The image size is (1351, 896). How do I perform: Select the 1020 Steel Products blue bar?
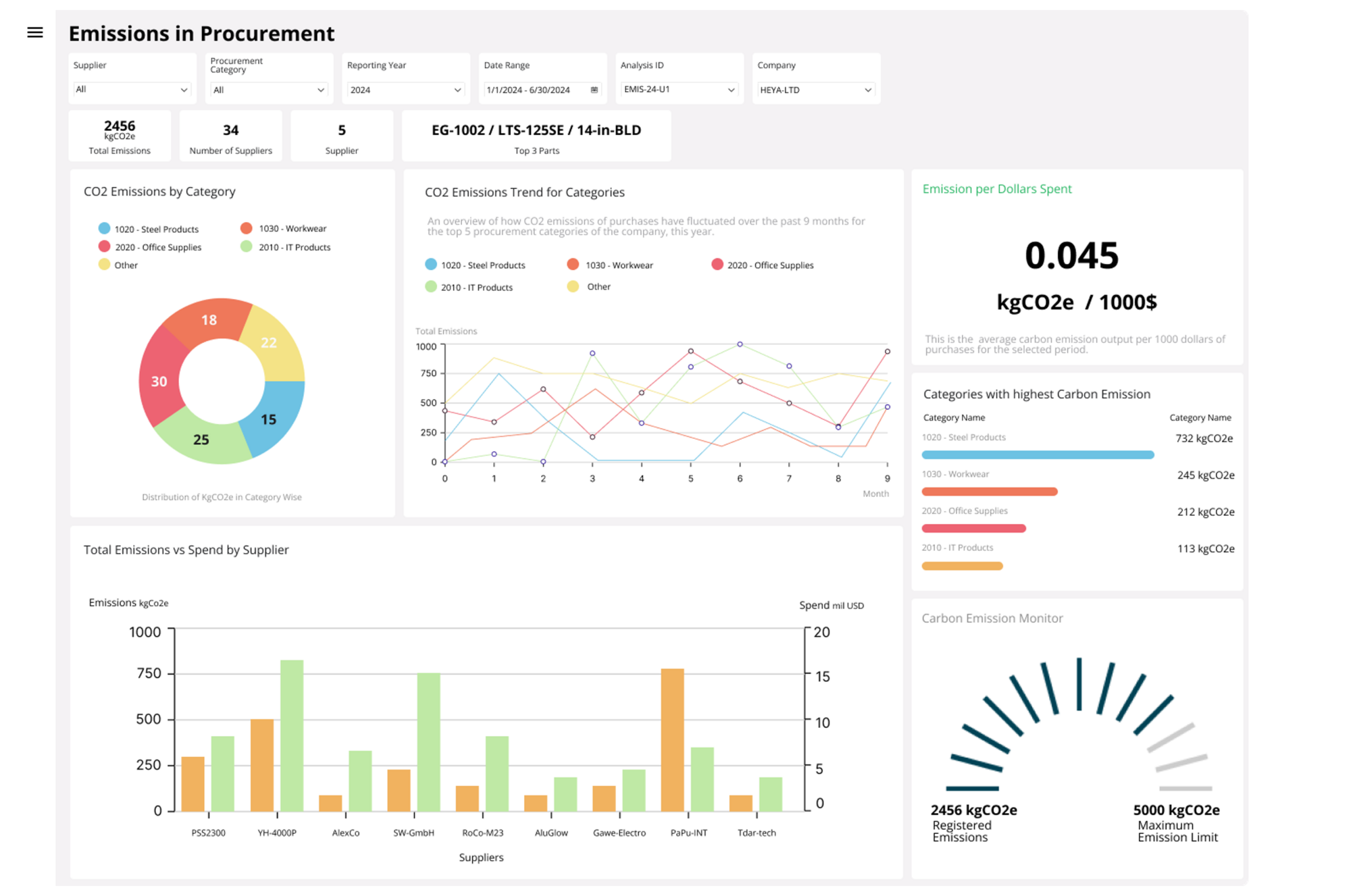pyautogui.click(x=1037, y=455)
